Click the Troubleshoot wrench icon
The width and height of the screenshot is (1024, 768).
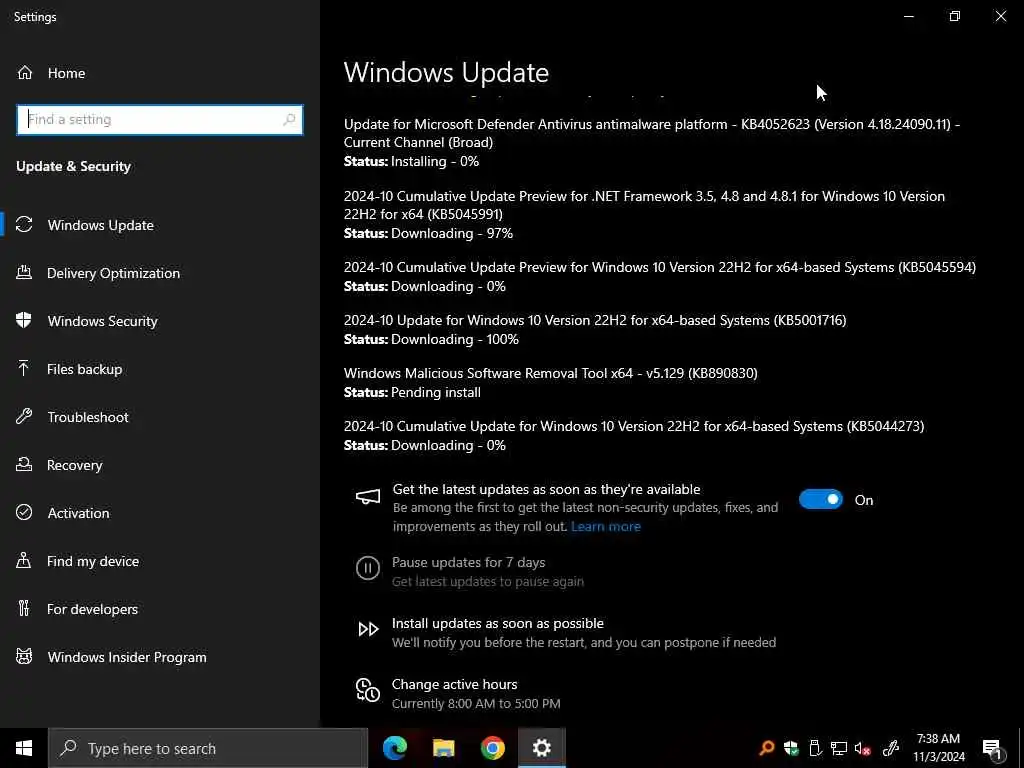pyautogui.click(x=24, y=417)
